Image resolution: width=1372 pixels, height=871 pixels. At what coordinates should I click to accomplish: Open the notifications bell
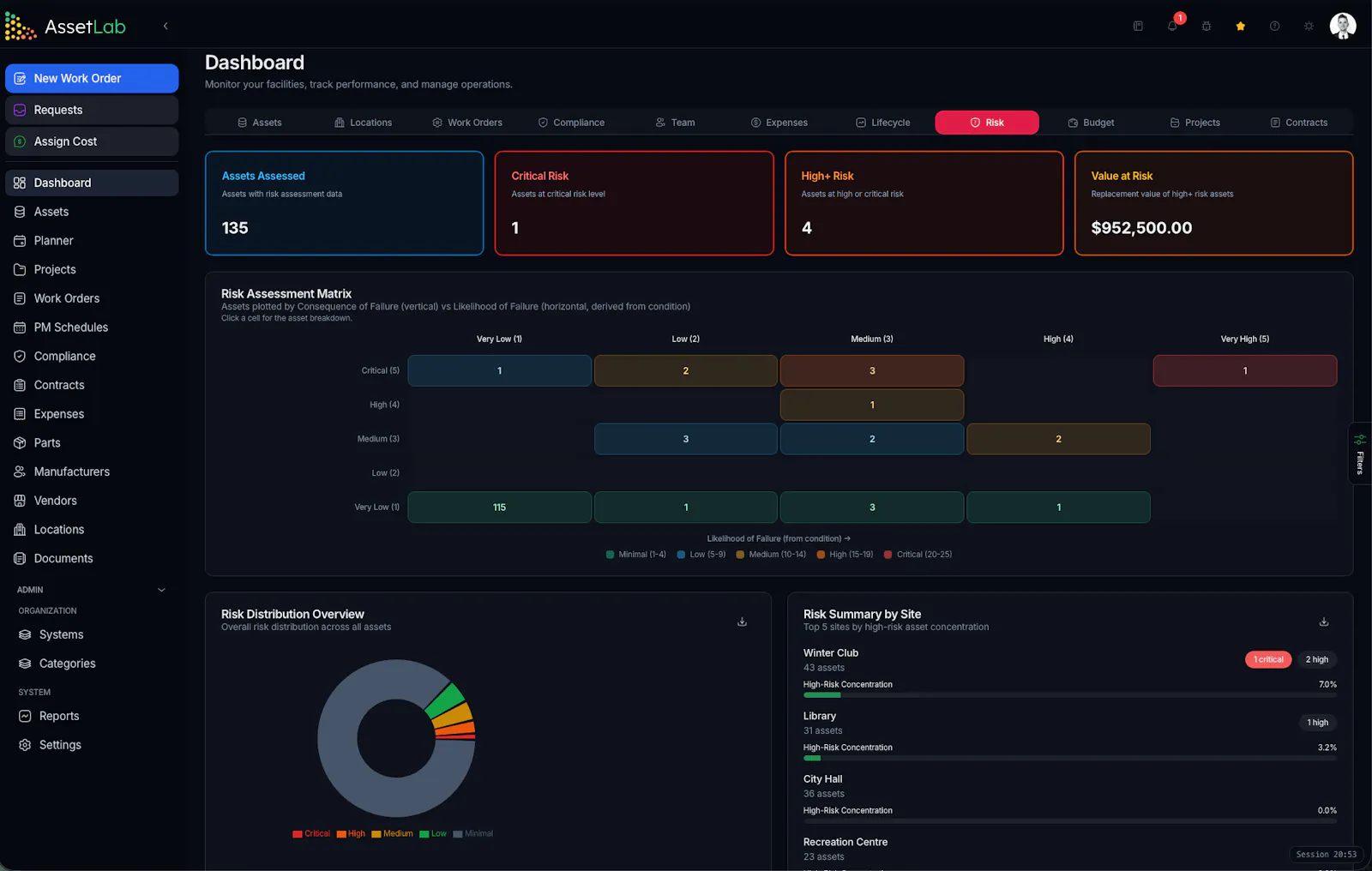(1172, 26)
